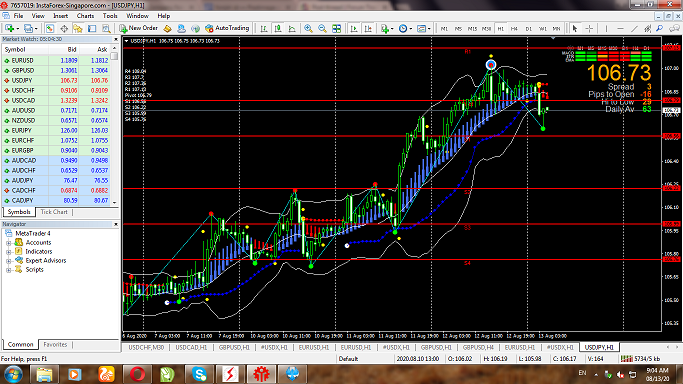Open the GBPUSD,H4 chart tab
This screenshot has width=683, height=384.
tap(478, 347)
